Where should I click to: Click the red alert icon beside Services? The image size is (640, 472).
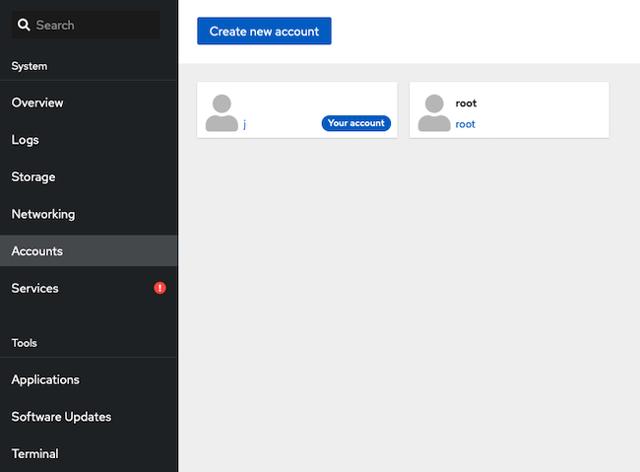tap(160, 288)
